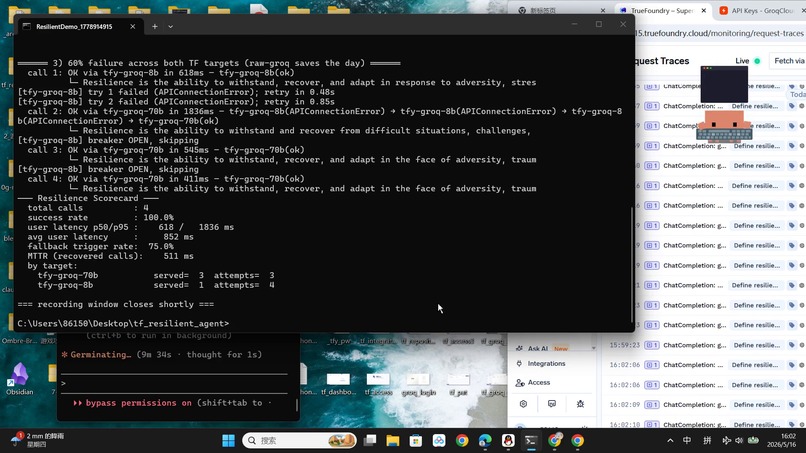
Task: Click the 16:02:10 trace timestamp
Action: 625,425
